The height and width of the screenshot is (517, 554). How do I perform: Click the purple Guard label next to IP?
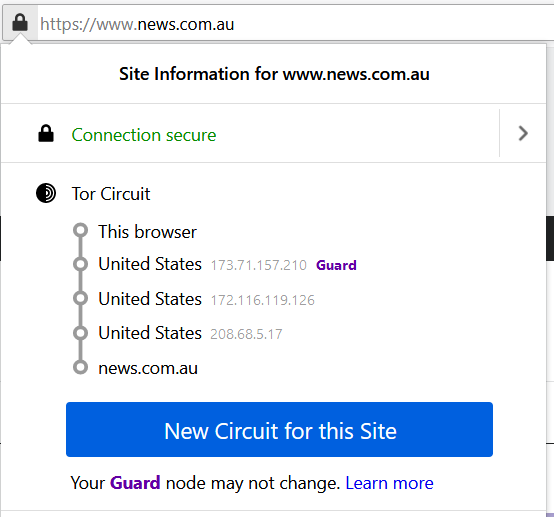pyautogui.click(x=336, y=265)
